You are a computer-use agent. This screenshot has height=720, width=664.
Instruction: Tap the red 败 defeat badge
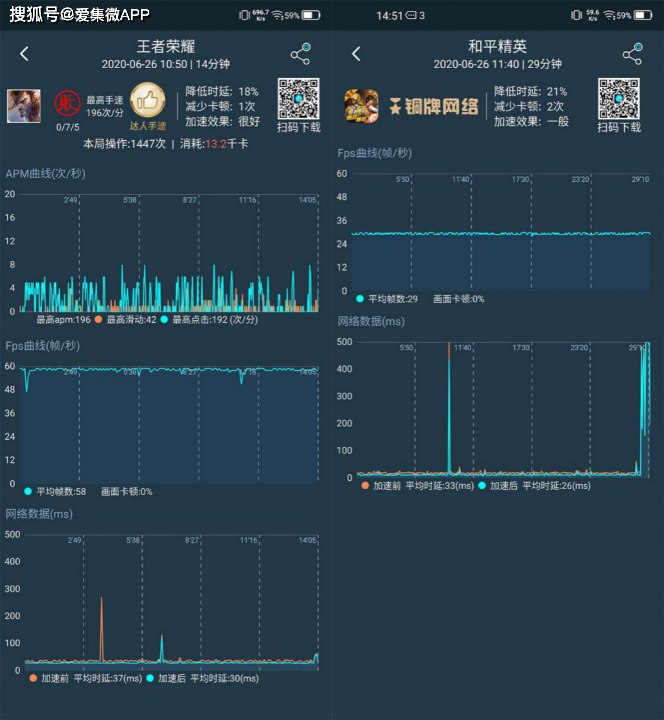point(68,103)
